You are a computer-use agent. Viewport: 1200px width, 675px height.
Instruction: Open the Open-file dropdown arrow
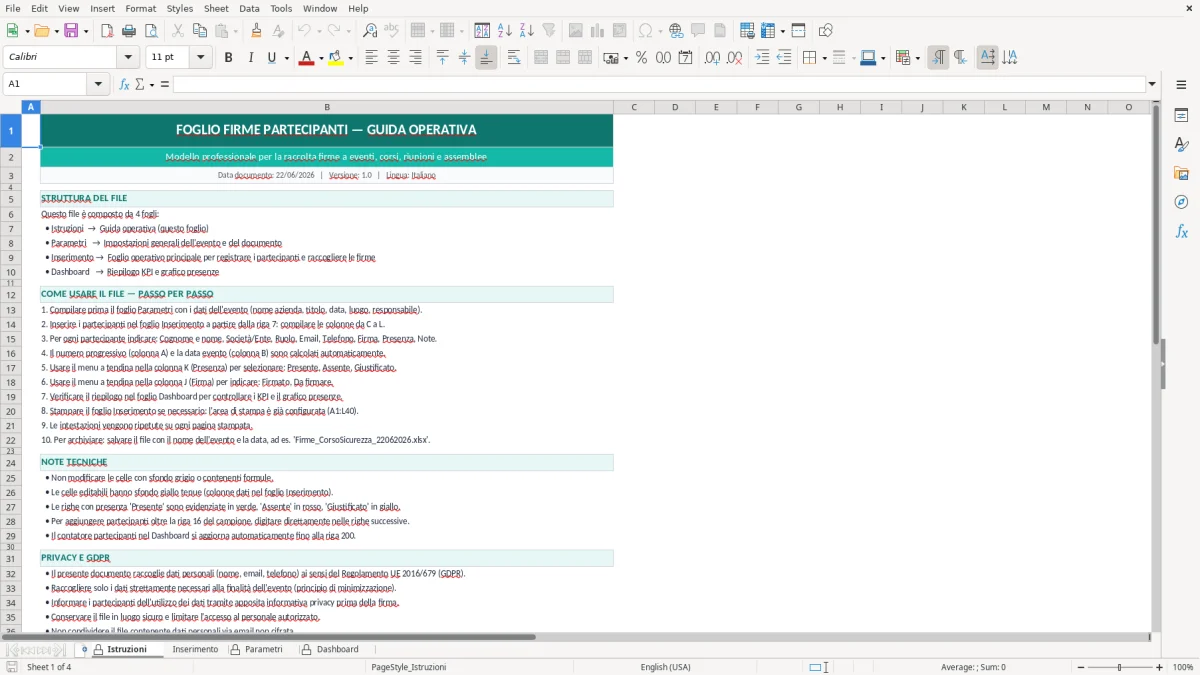pos(55,31)
